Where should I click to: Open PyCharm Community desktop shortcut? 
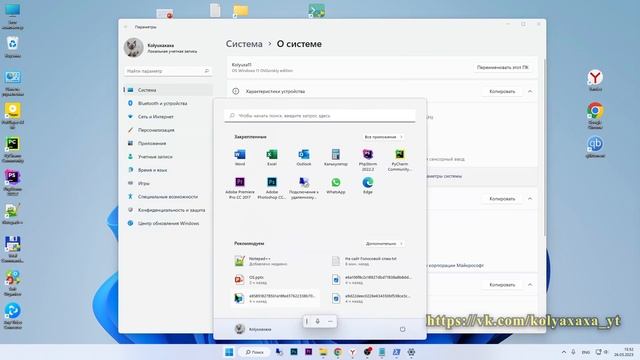coord(13,150)
